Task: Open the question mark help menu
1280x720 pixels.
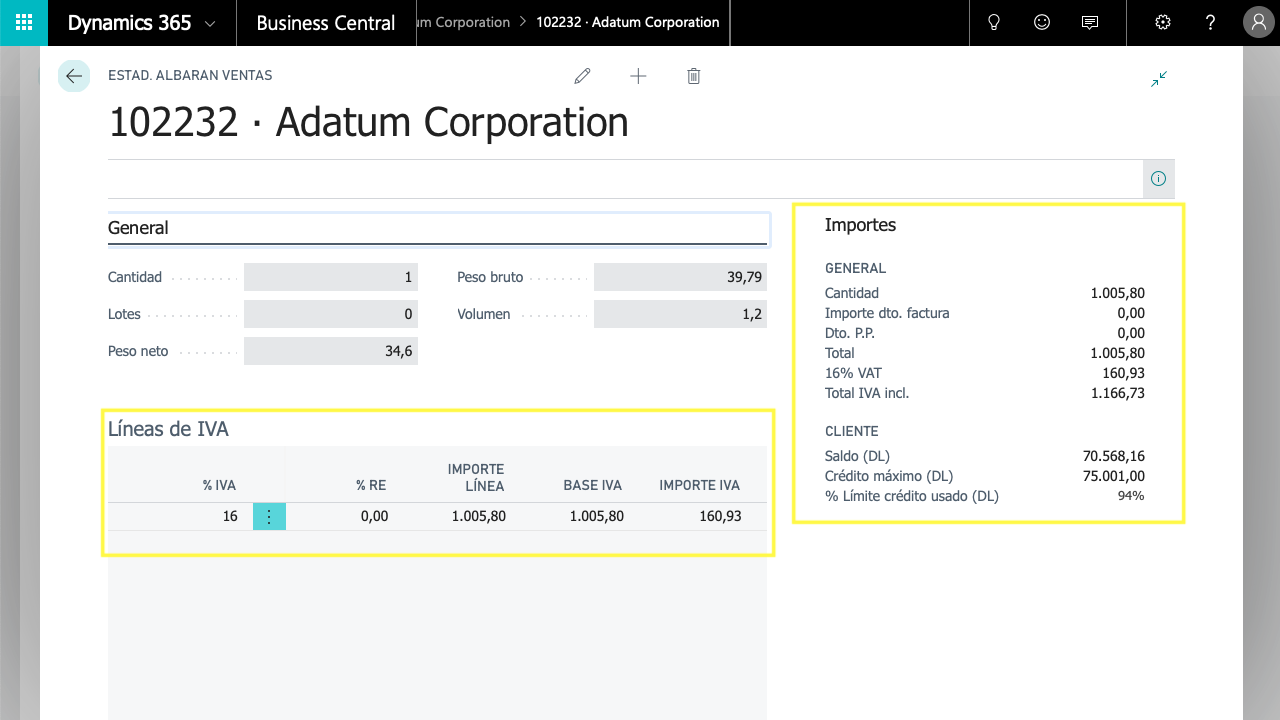Action: 1210,23
